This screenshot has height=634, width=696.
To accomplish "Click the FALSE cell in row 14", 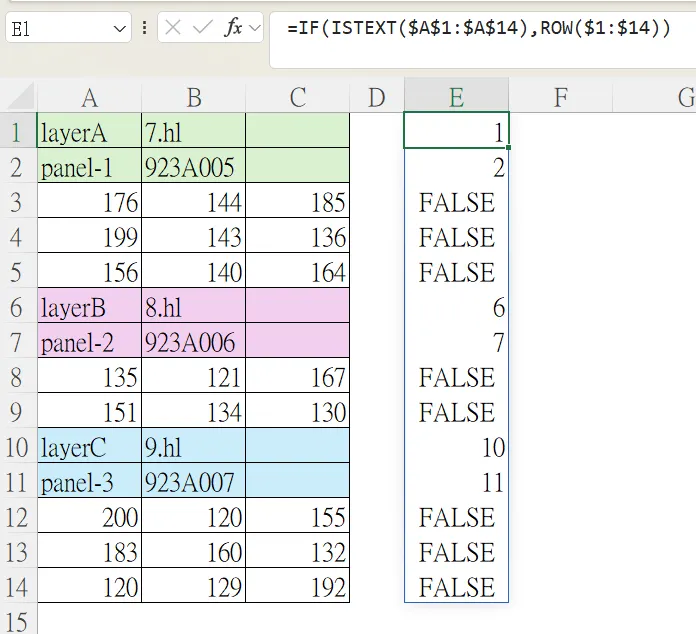I will pos(456,586).
